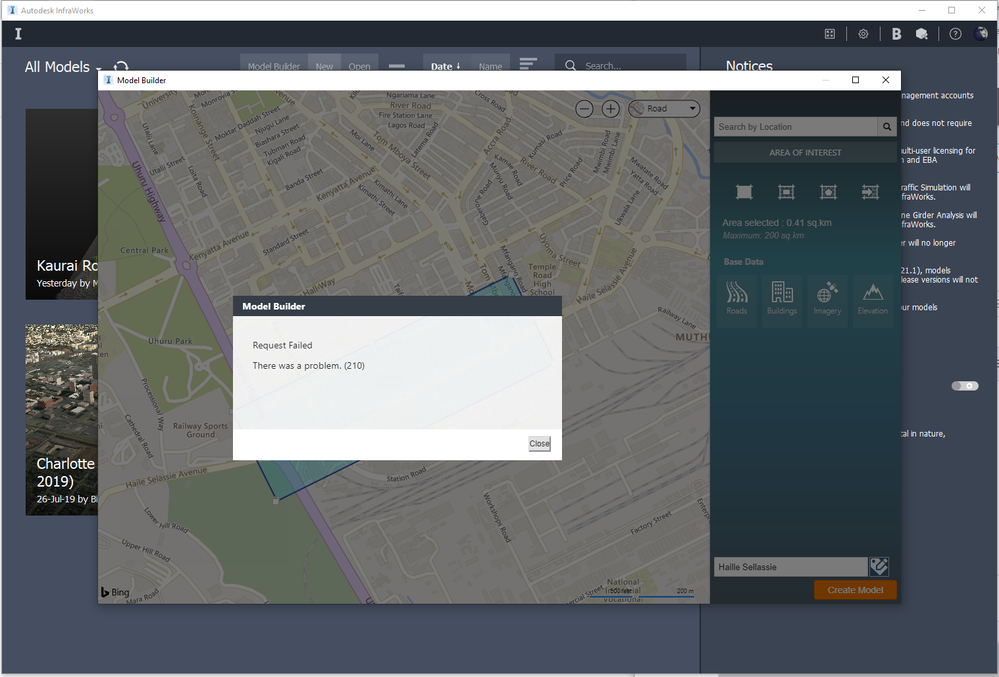This screenshot has width=999, height=677.
Task: Refresh the models list
Action: (x=121, y=66)
